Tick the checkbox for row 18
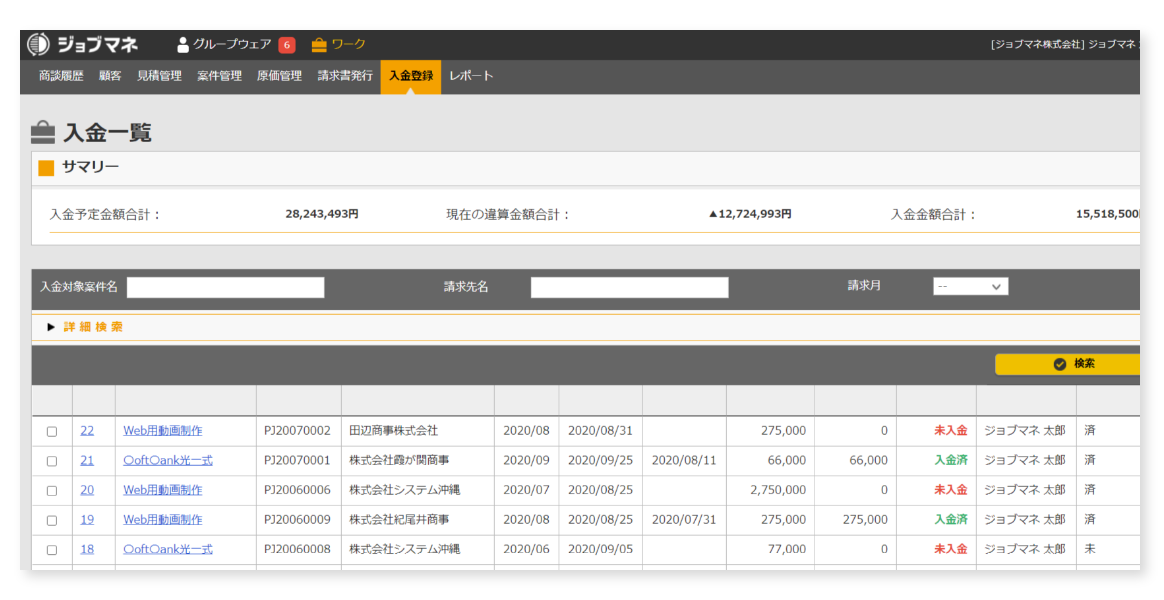The image size is (1164, 600). click(52, 550)
